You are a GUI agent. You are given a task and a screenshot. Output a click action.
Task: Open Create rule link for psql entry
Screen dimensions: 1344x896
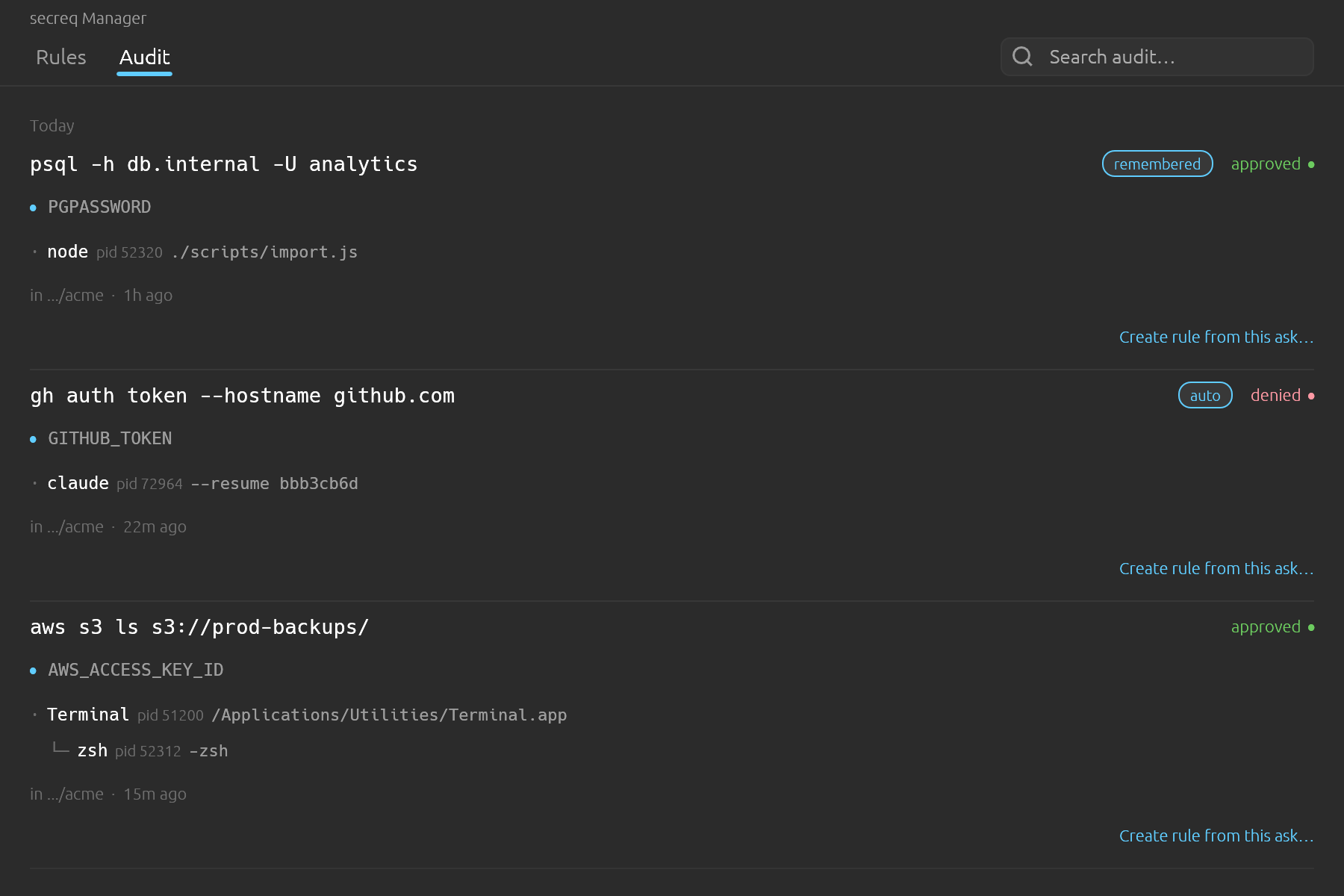tap(1216, 337)
